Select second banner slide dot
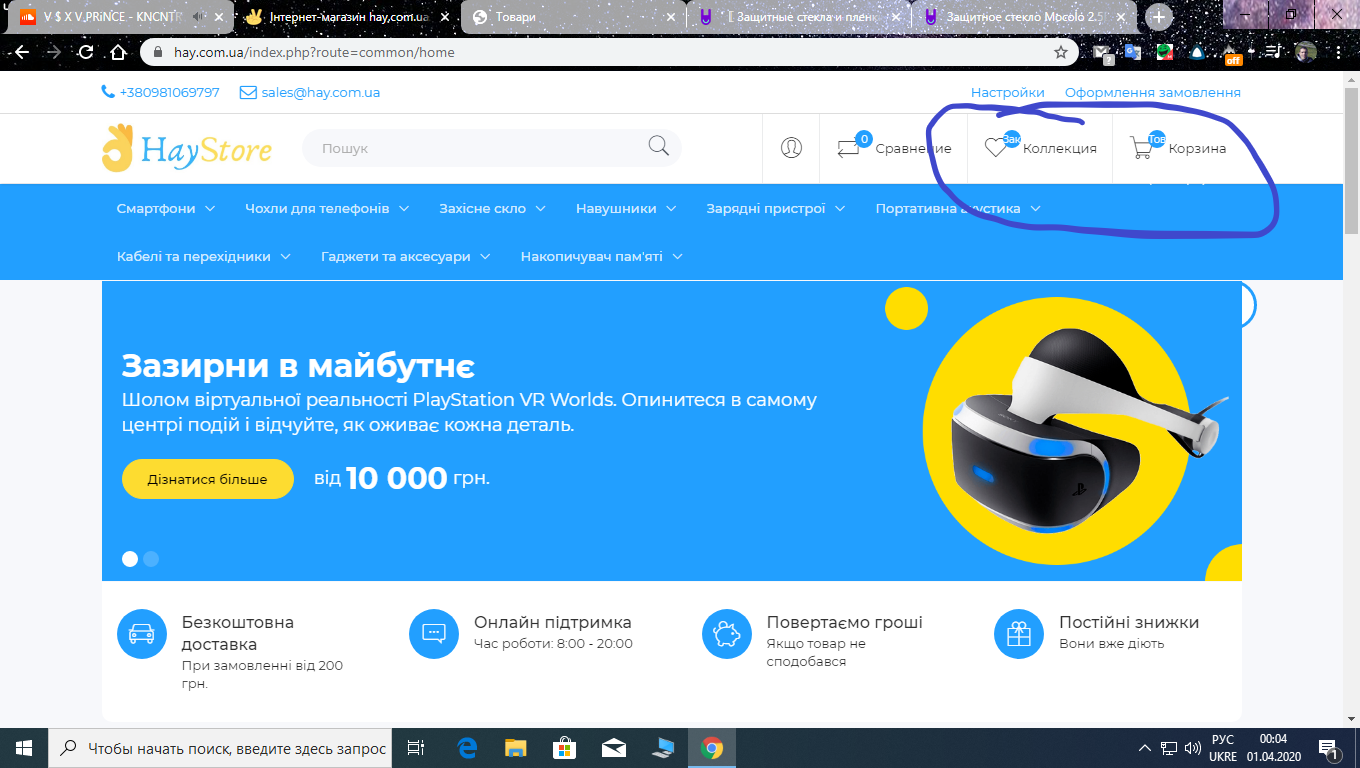The height and width of the screenshot is (768, 1360). (151, 559)
